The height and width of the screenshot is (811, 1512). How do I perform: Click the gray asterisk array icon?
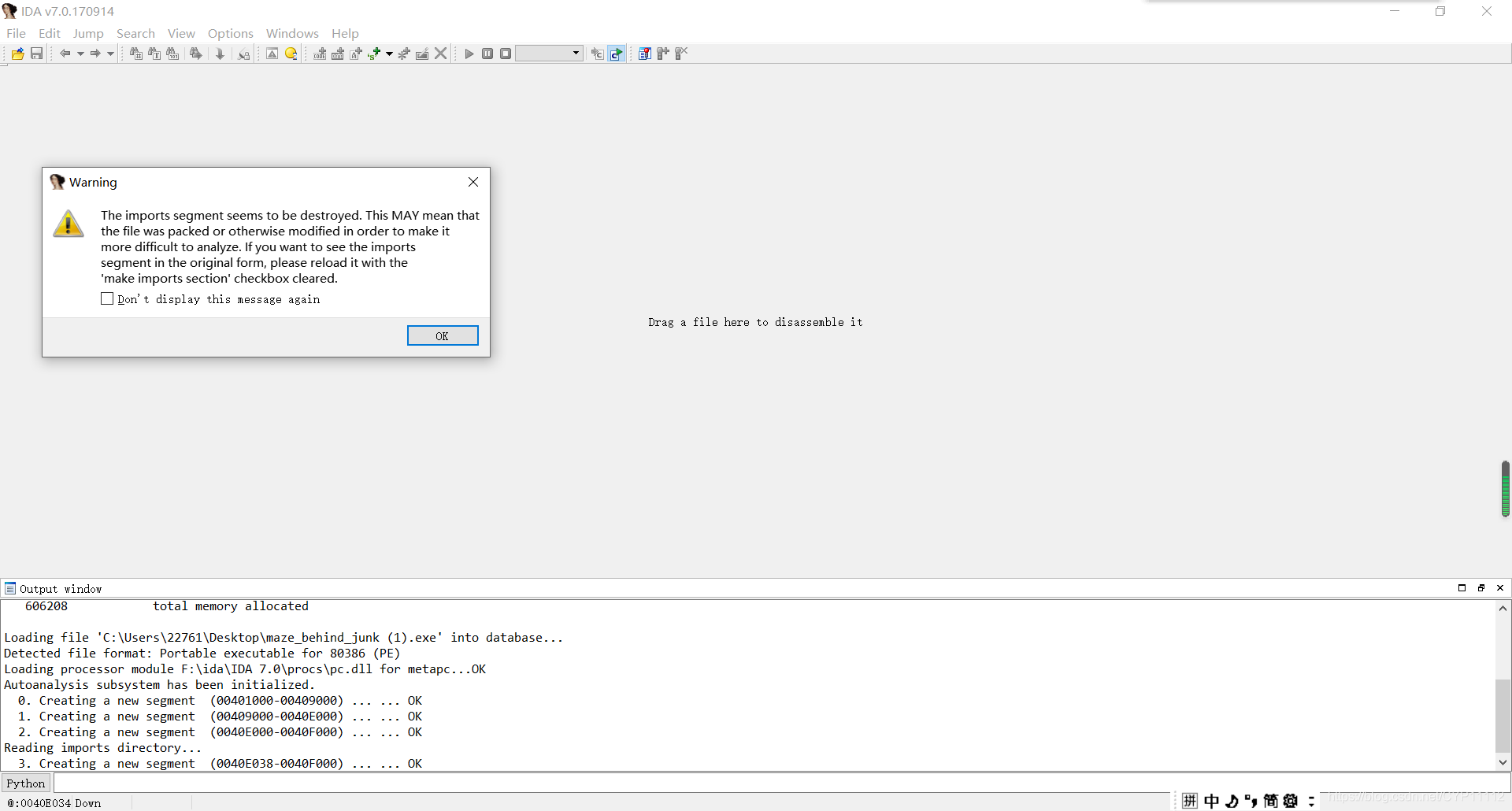click(404, 54)
